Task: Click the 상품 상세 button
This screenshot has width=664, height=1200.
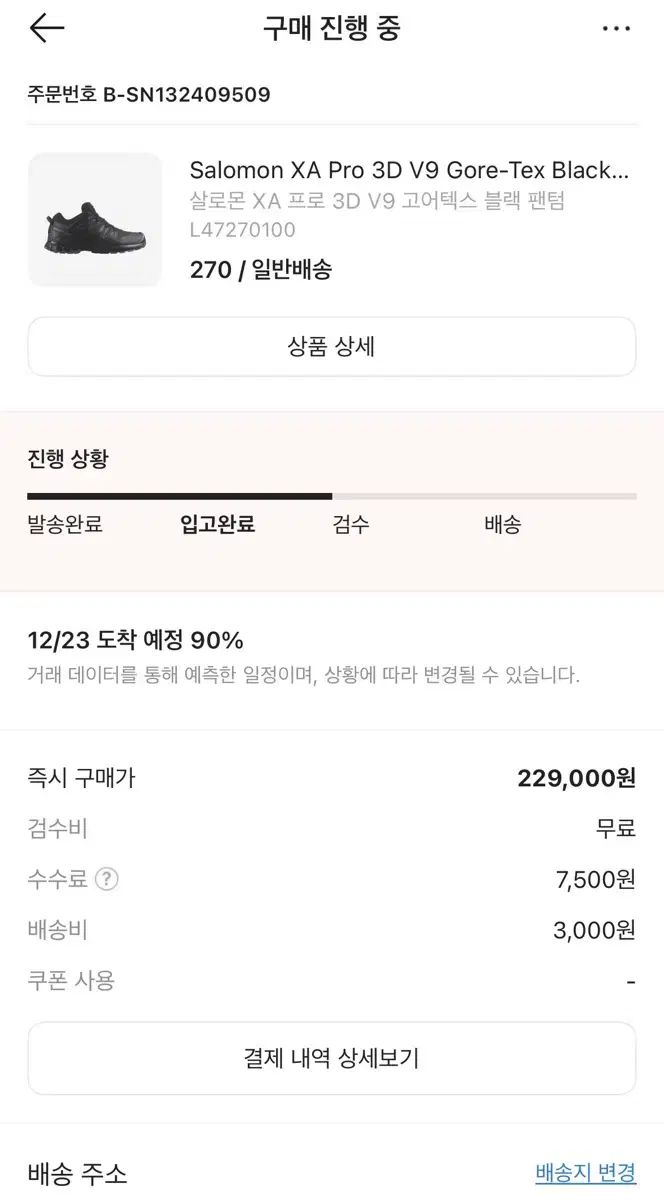Action: (x=331, y=347)
